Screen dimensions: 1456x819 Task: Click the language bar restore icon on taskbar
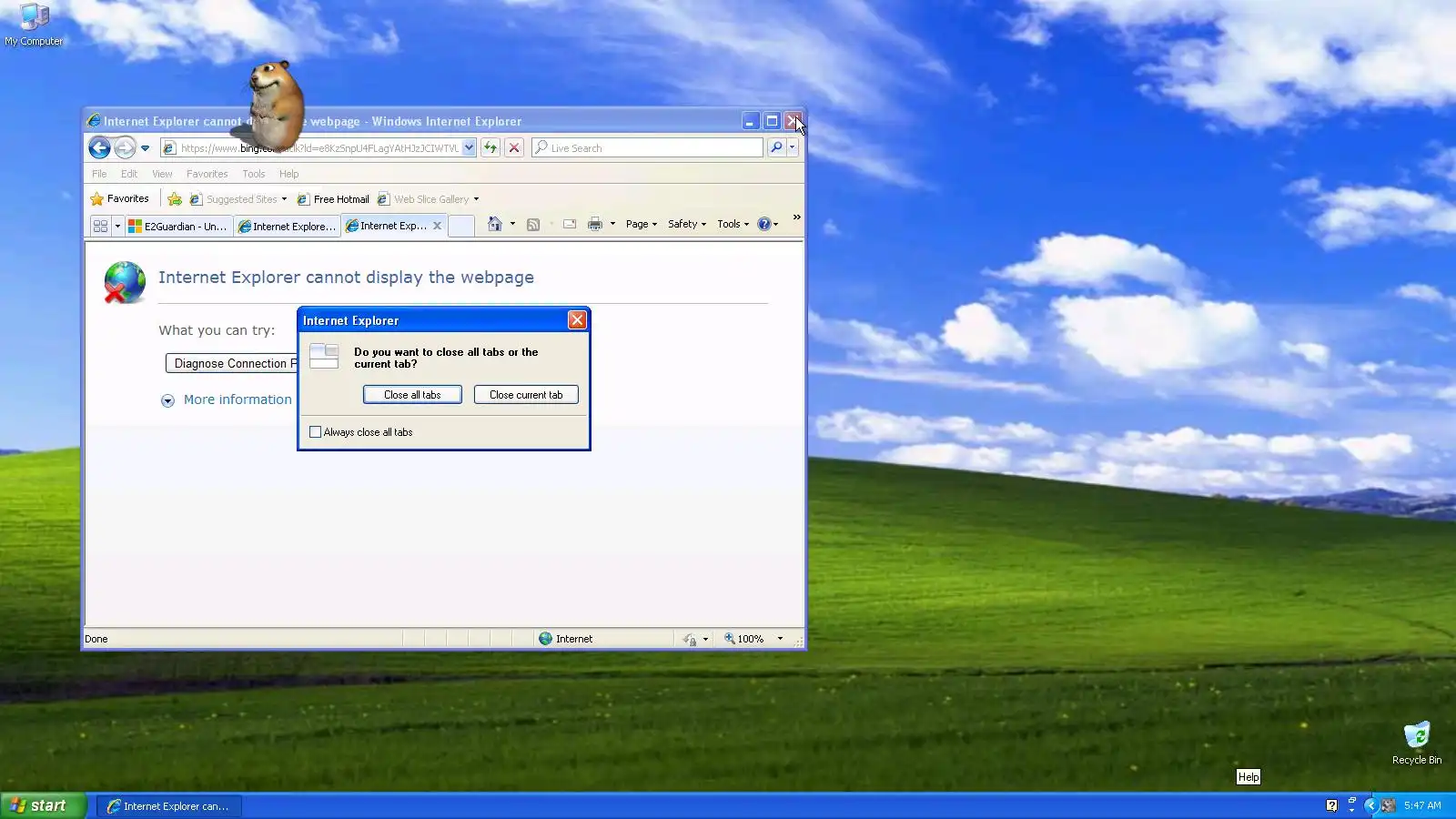click(1352, 801)
